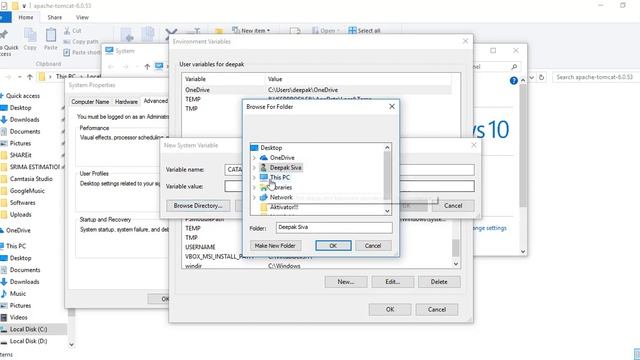Select Deepak Siva folder in tree

coord(285,168)
